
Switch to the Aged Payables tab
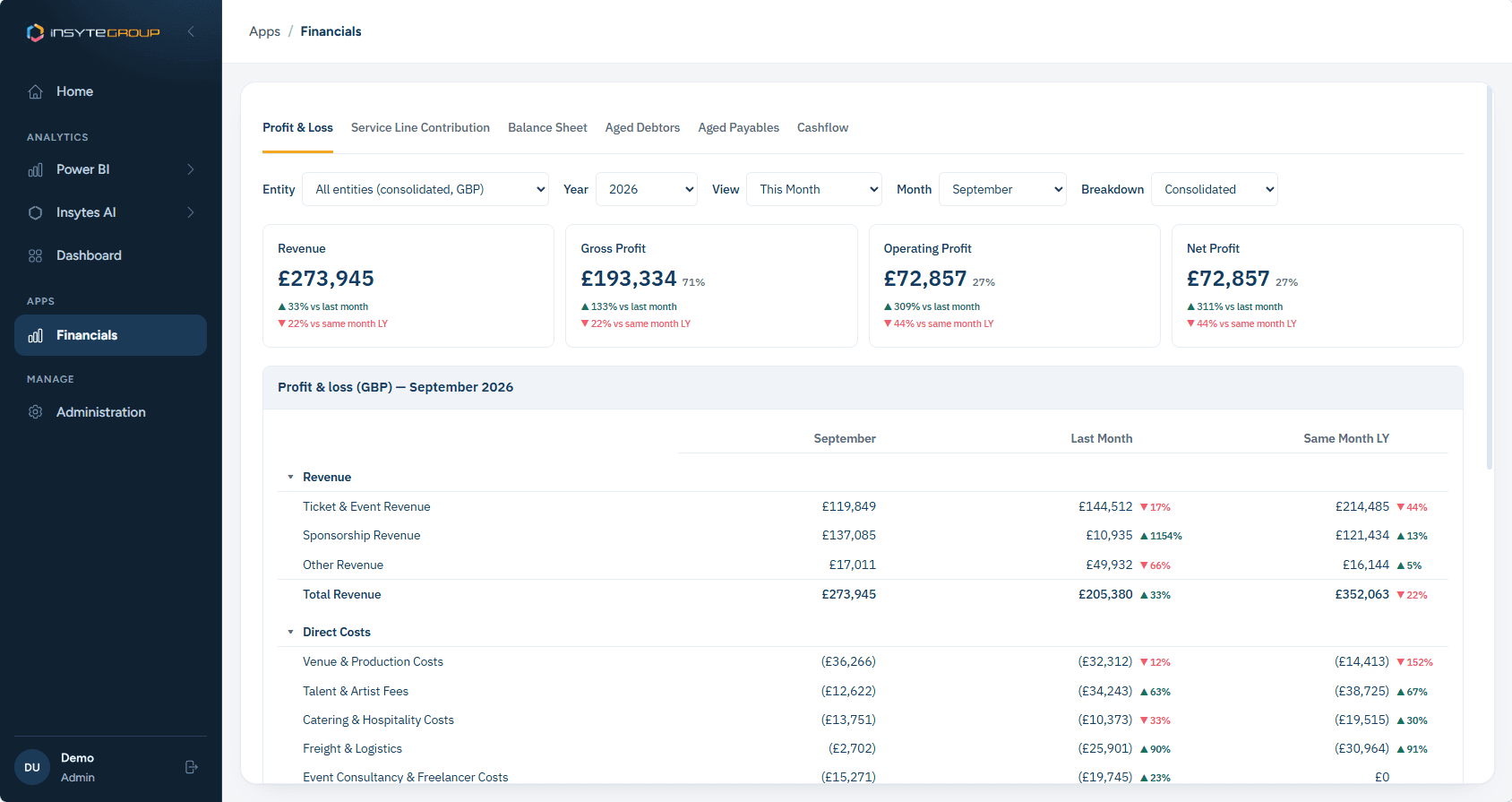click(x=738, y=128)
